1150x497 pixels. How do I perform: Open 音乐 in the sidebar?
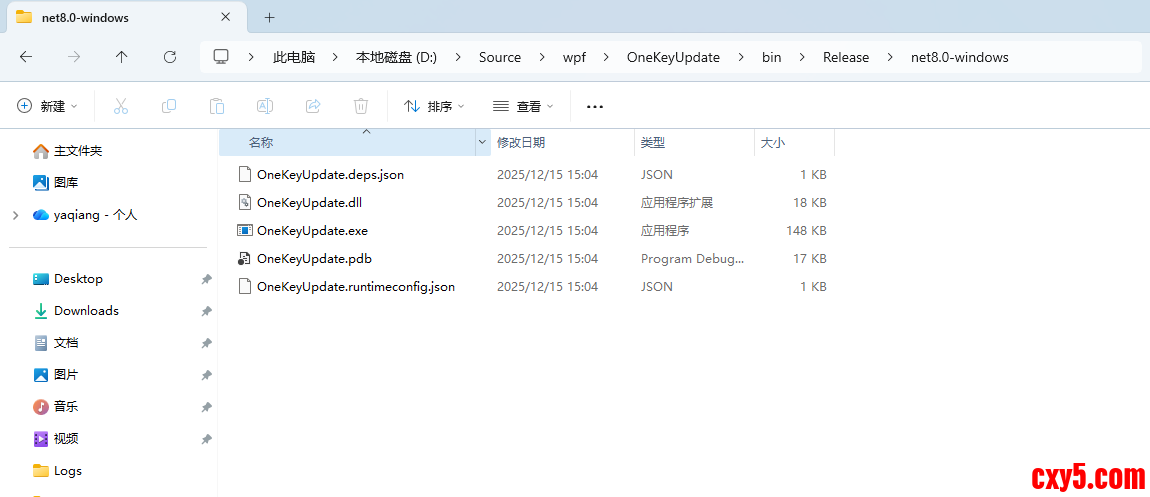(56, 406)
